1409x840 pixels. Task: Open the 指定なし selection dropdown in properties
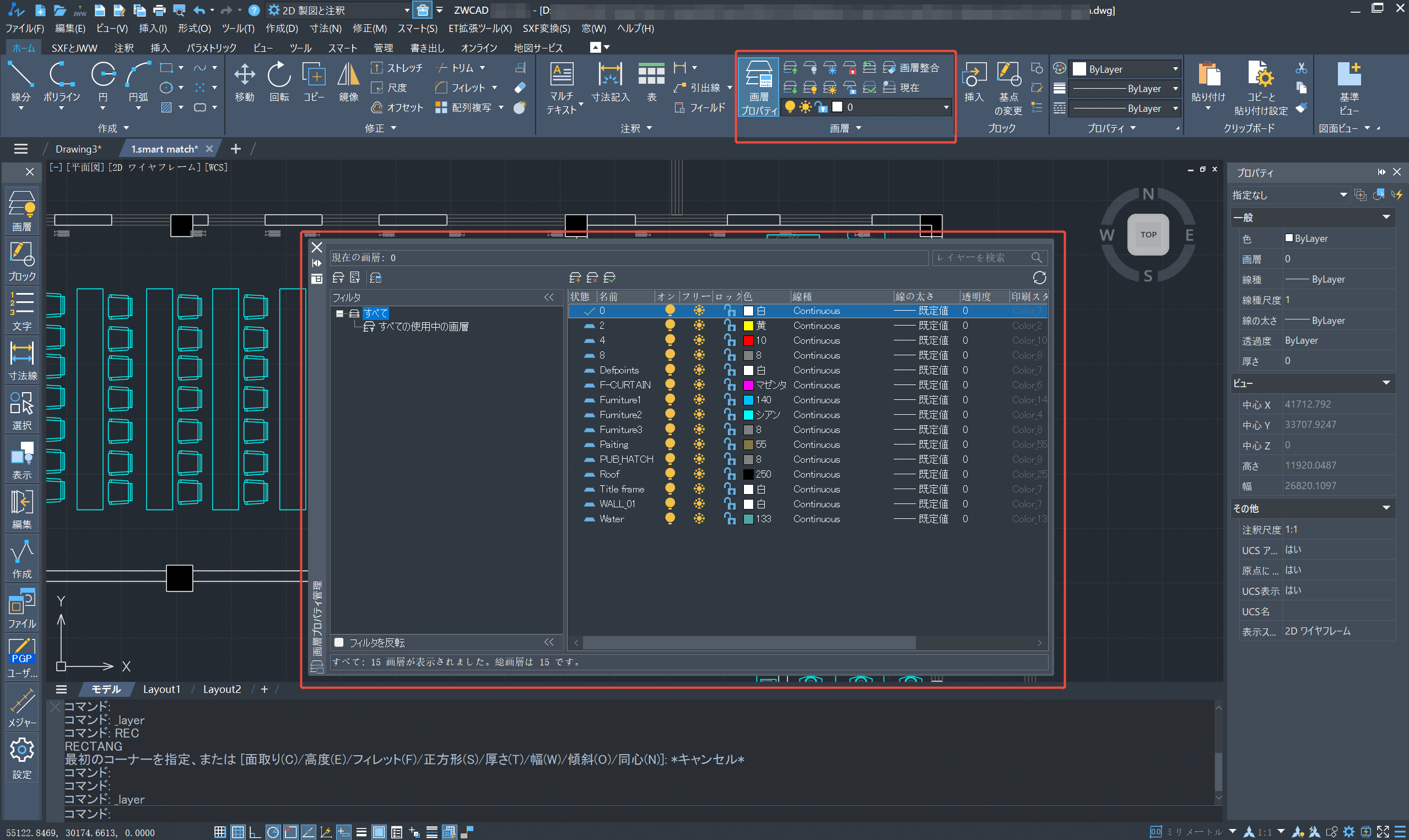click(1290, 196)
